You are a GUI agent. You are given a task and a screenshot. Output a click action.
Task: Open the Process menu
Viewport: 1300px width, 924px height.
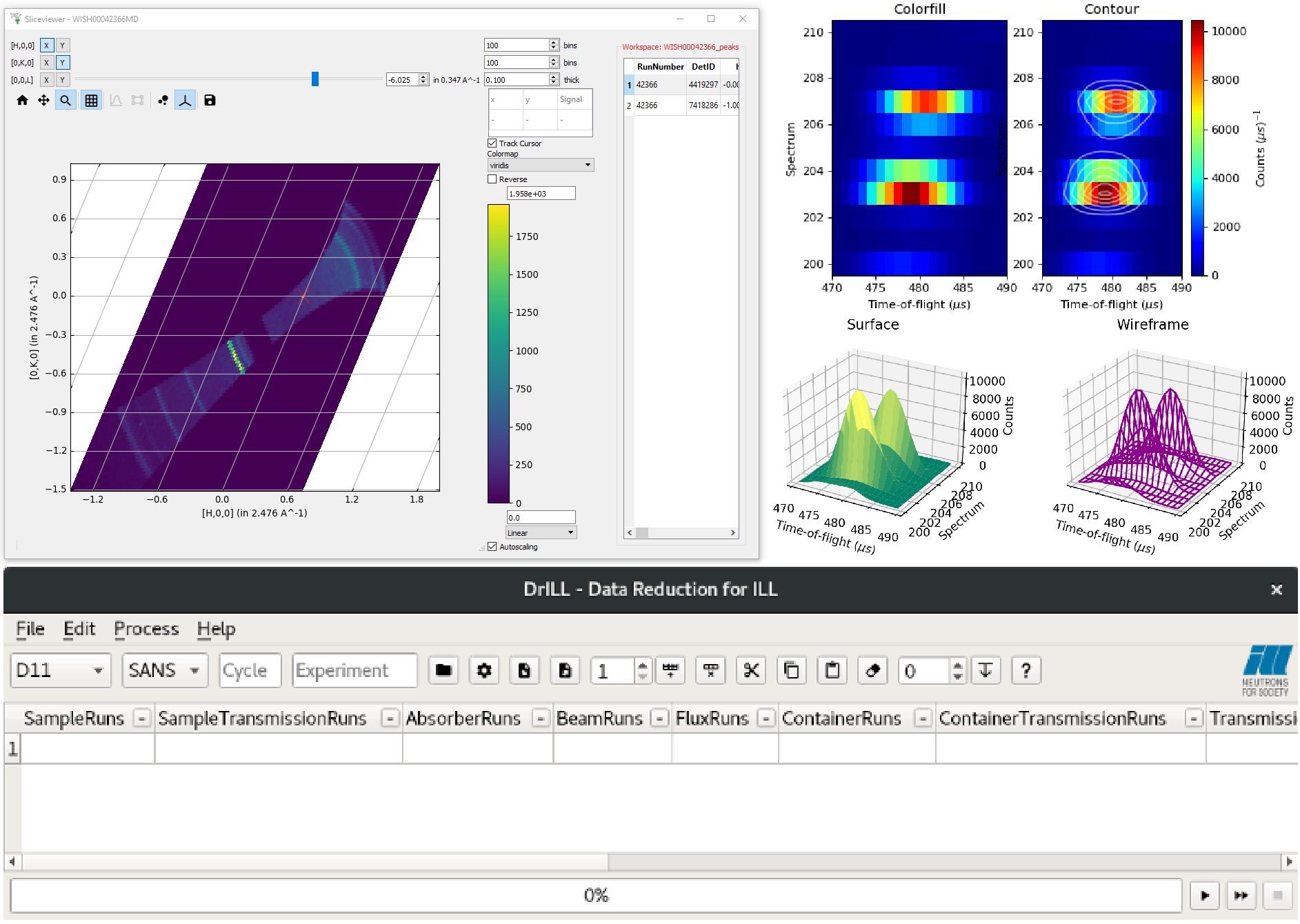146,629
